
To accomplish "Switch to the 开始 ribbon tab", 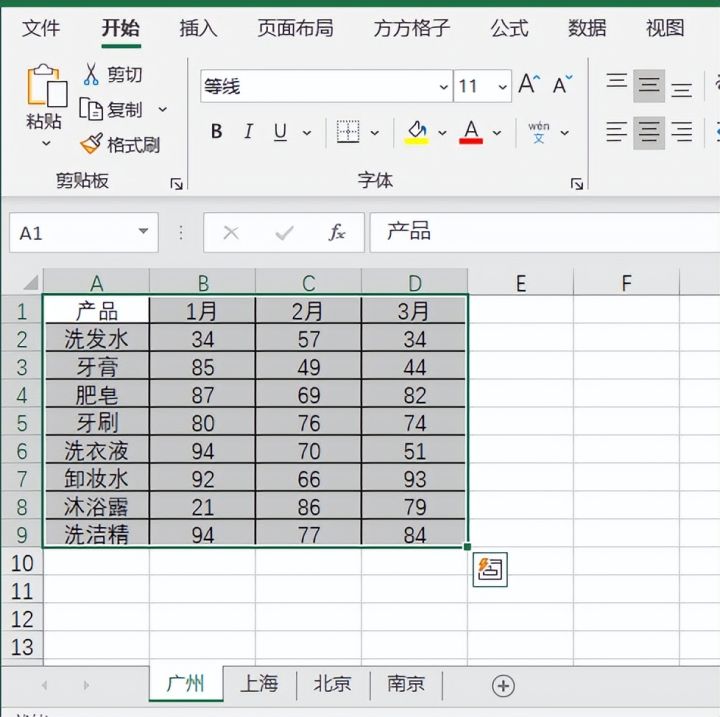I will (121, 28).
